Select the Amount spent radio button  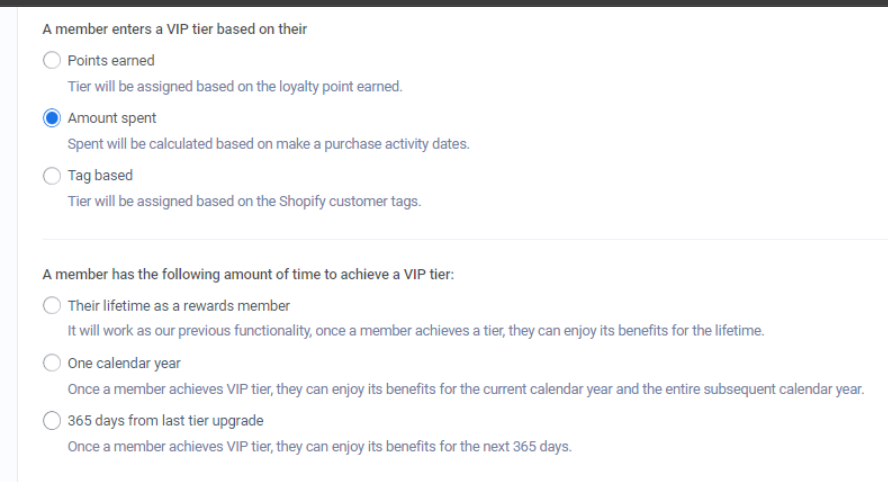click(51, 118)
